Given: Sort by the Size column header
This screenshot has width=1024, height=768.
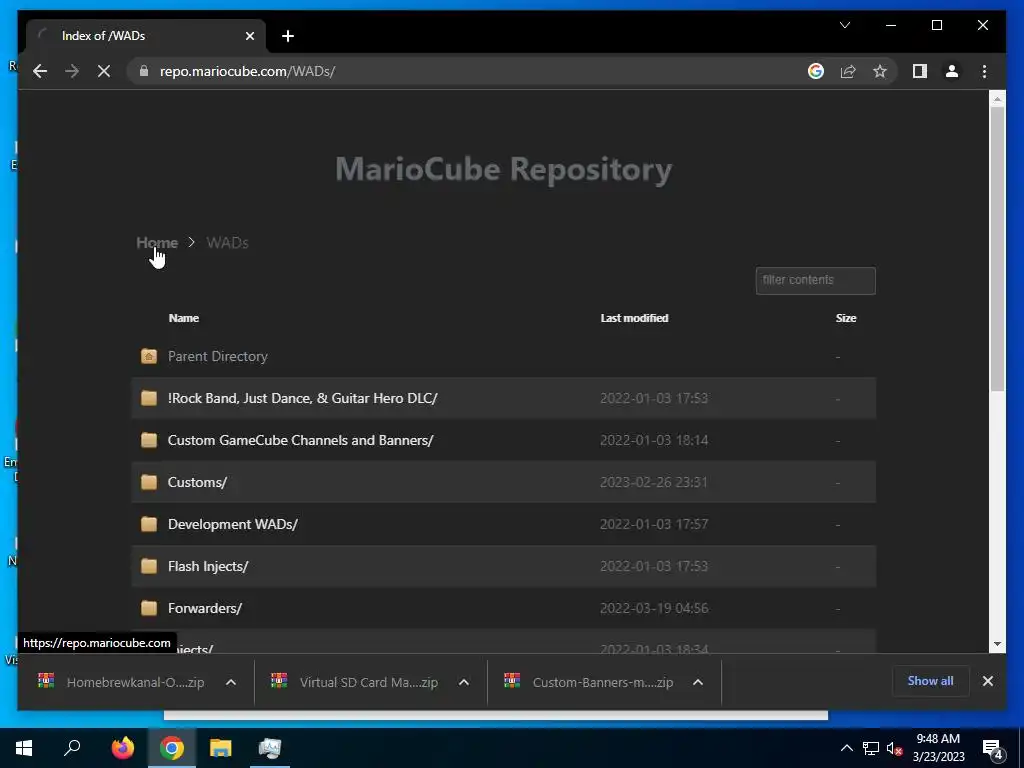Looking at the screenshot, I should 846,318.
